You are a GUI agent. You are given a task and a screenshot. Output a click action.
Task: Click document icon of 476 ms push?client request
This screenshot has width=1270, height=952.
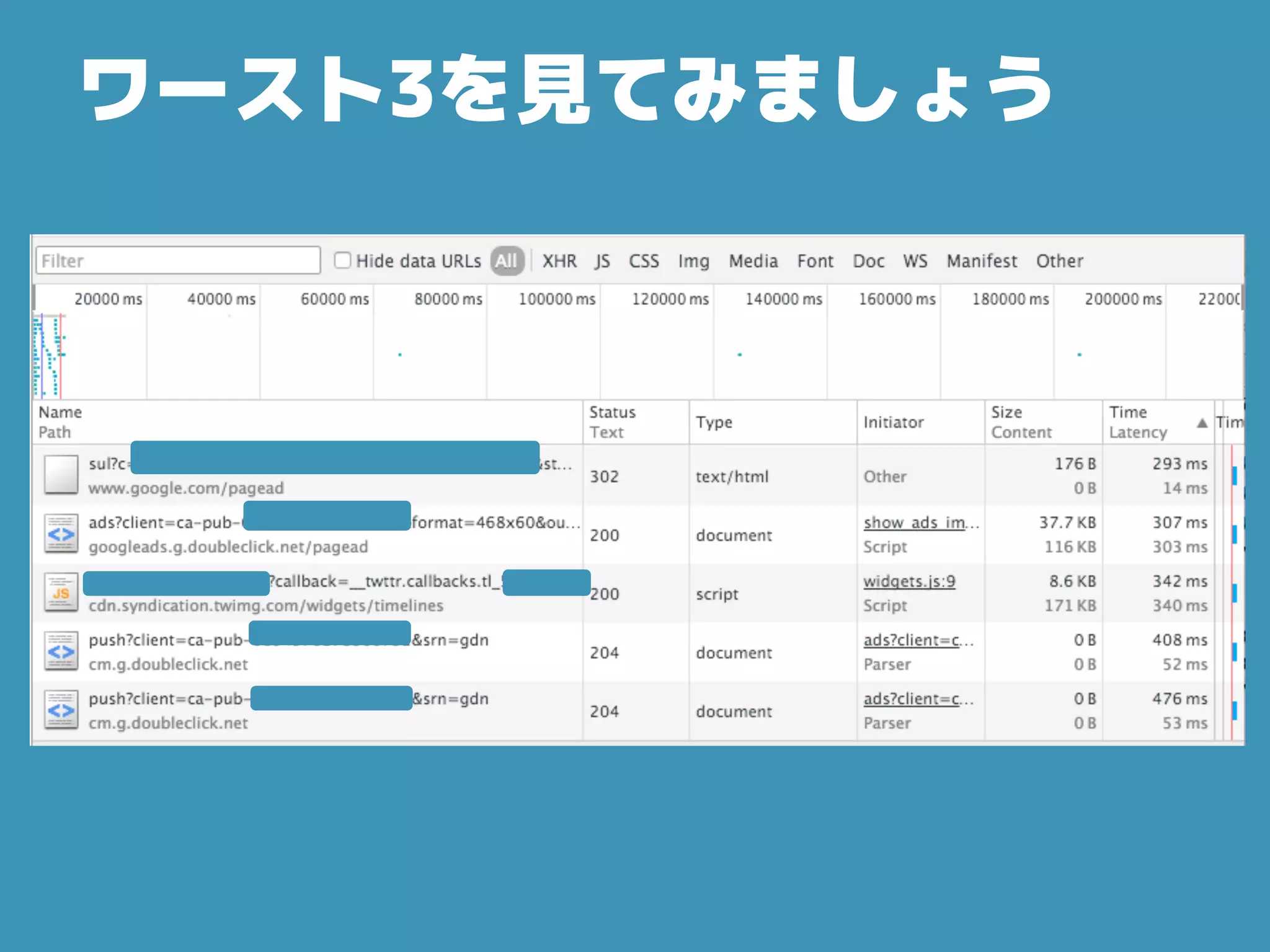point(61,710)
